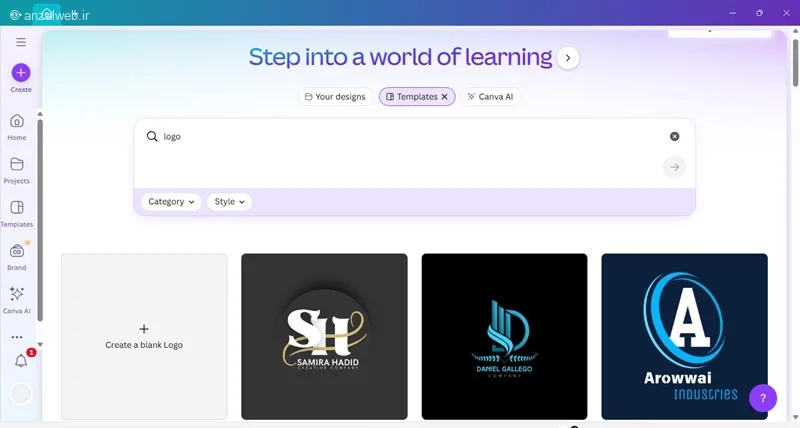
Task: Click the Step into a world of learning headline
Action: point(401,57)
